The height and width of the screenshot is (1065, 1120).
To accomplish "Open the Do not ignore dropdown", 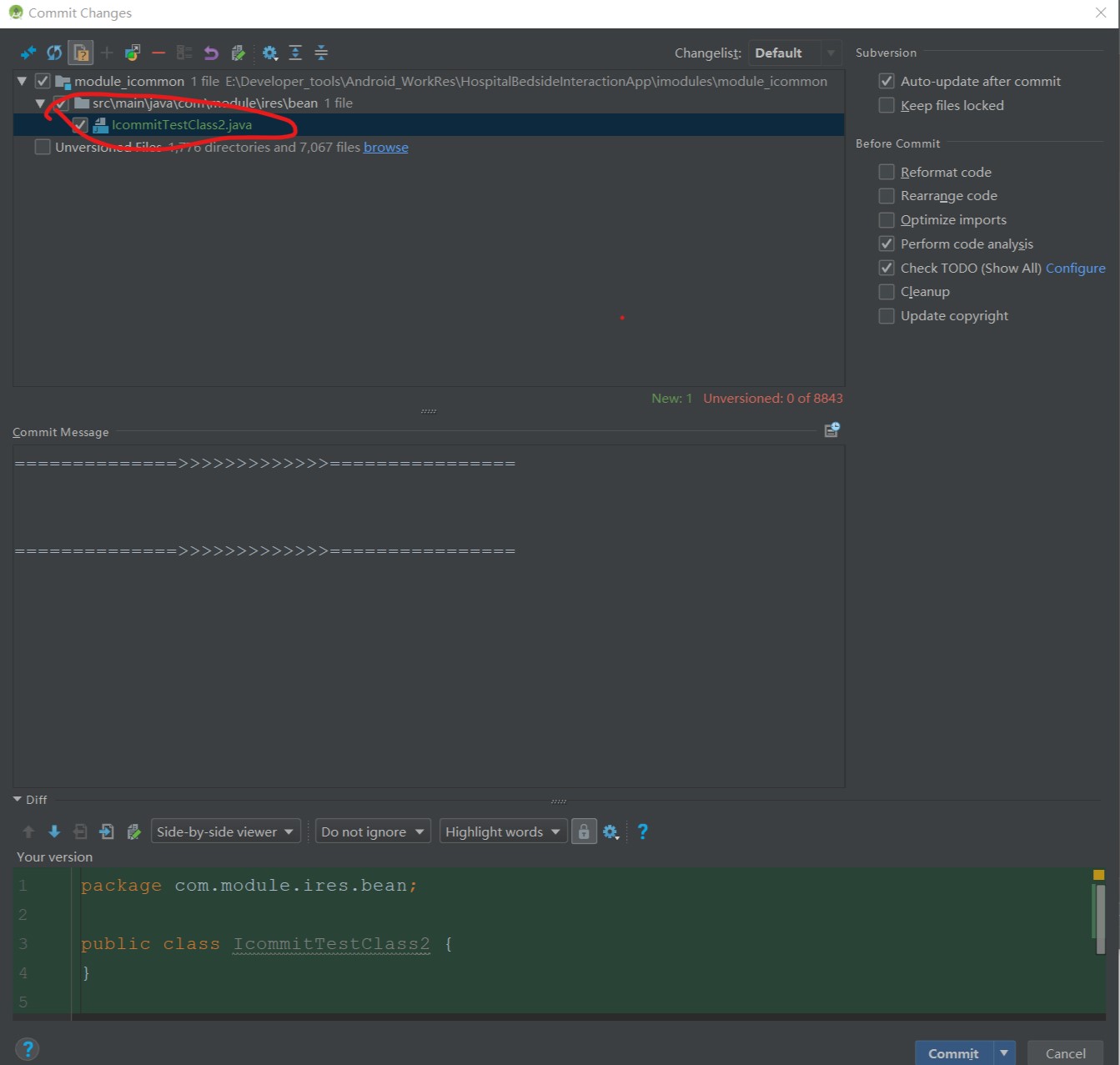I will [x=373, y=831].
